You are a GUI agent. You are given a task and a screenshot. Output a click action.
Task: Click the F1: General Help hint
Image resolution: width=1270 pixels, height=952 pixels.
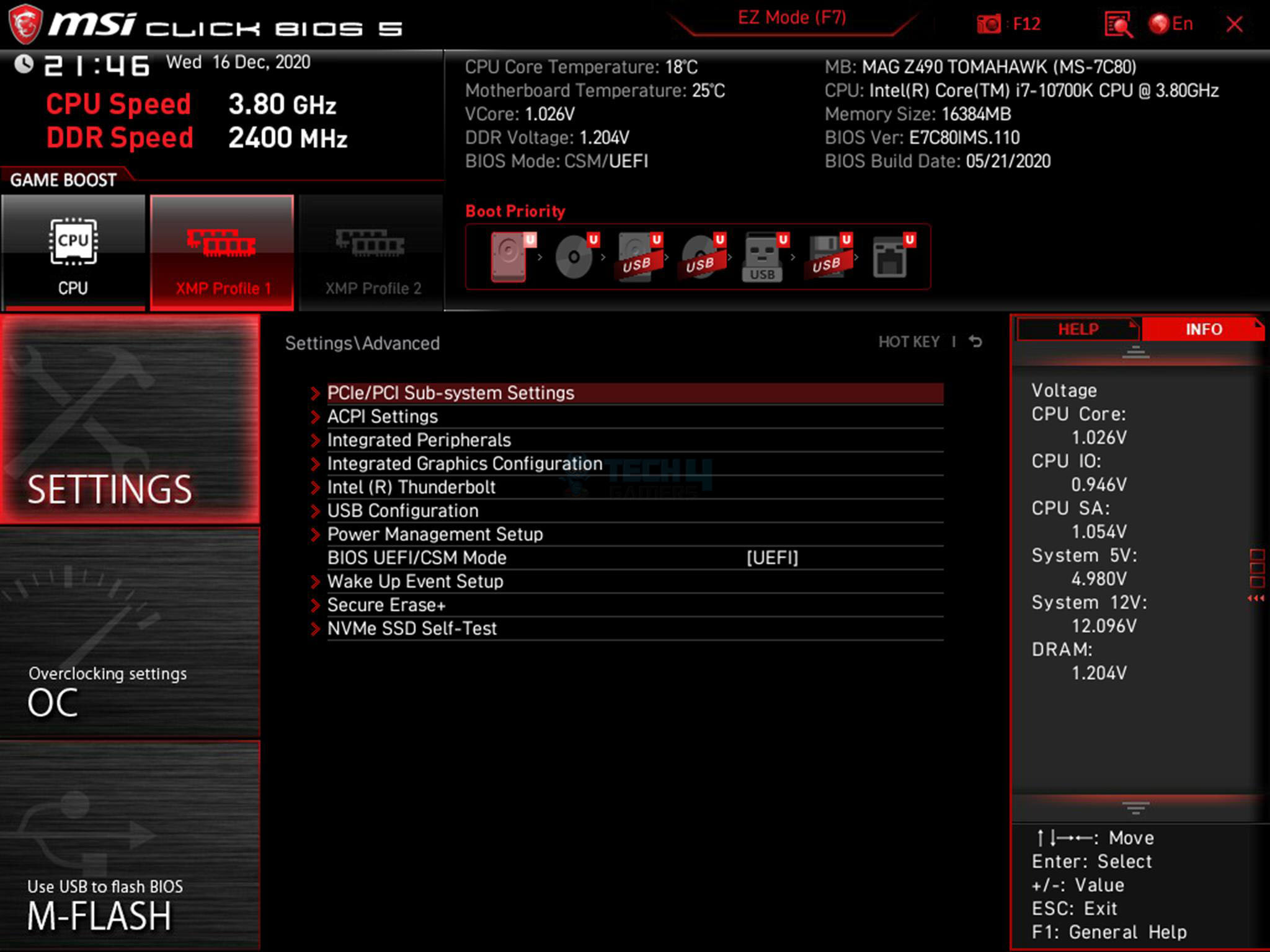tap(1109, 932)
